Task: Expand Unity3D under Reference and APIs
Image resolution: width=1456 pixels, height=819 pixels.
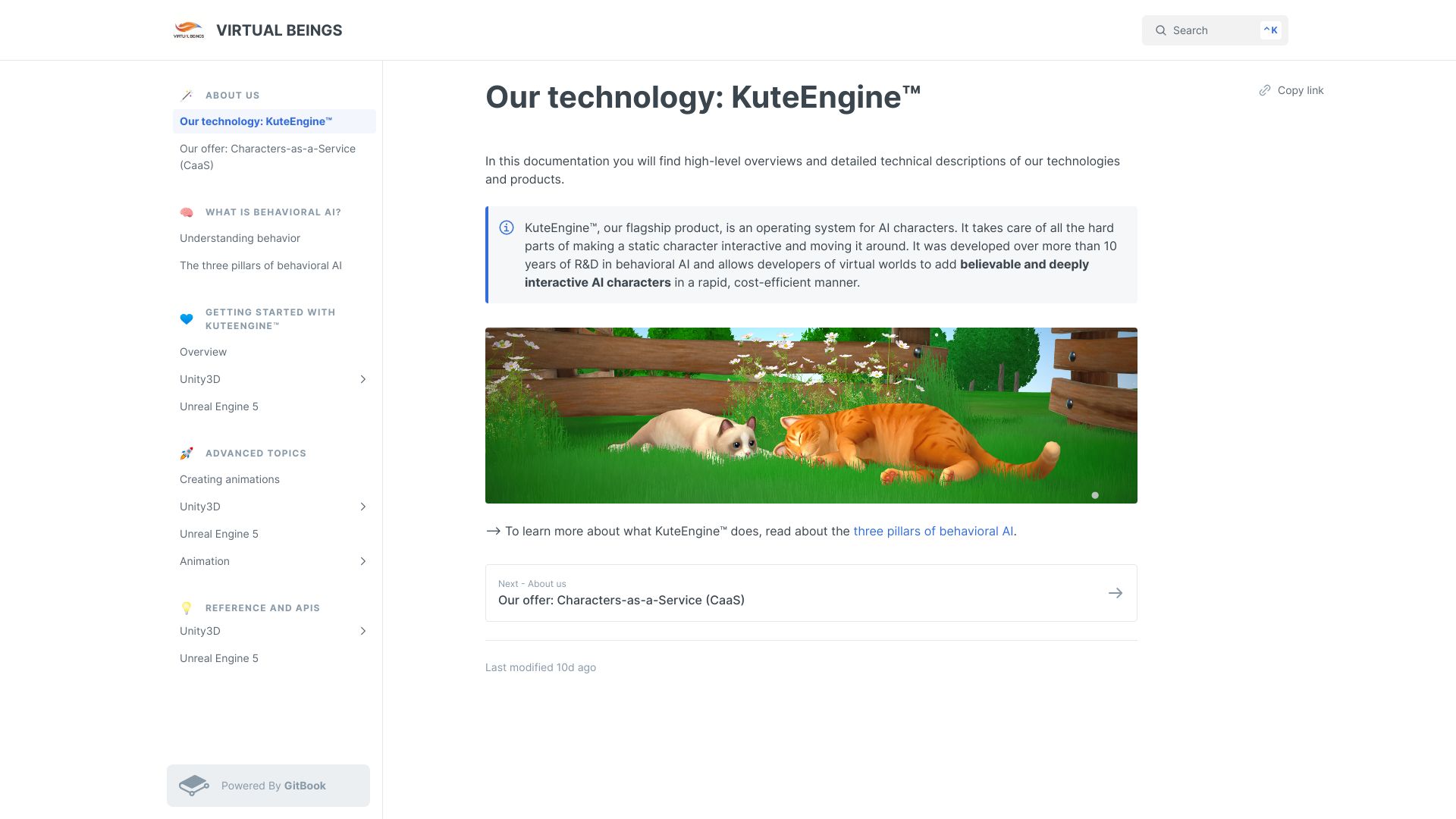Action: 363,631
